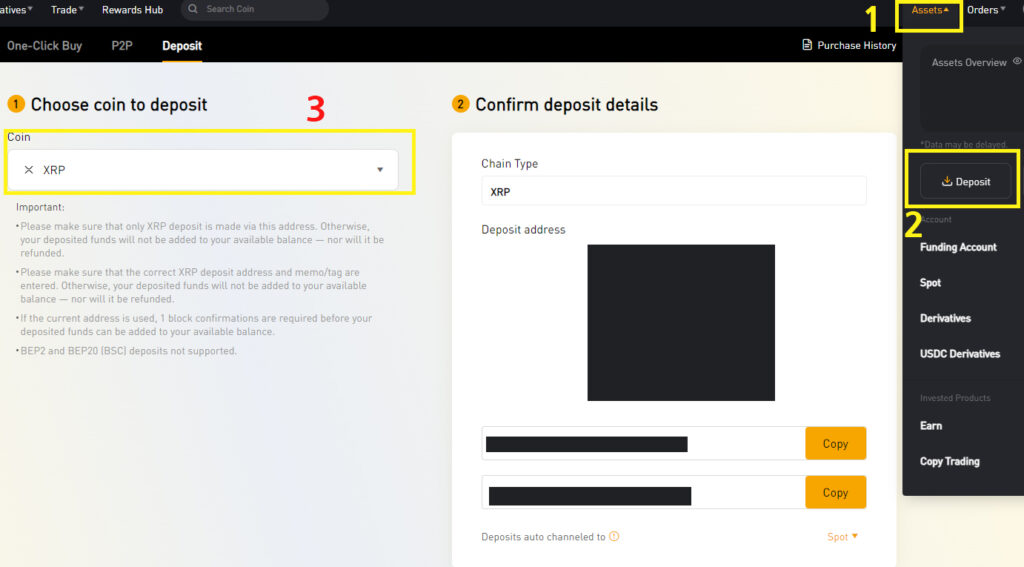Click the Assets Overview label
Screen dimensions: 1024x567
click(969, 63)
